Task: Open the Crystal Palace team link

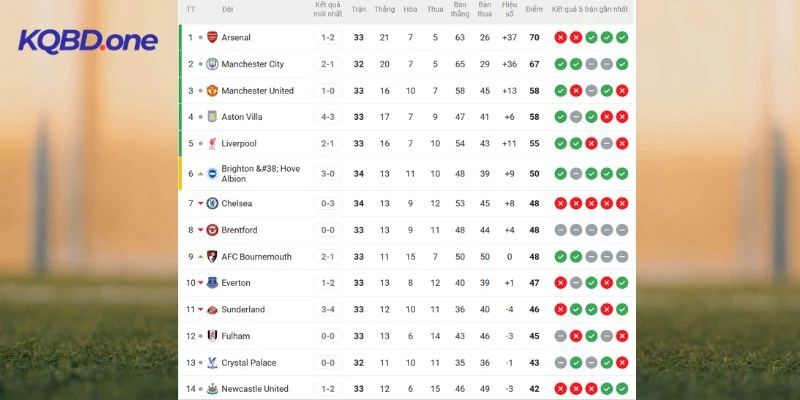Action: coord(249,363)
